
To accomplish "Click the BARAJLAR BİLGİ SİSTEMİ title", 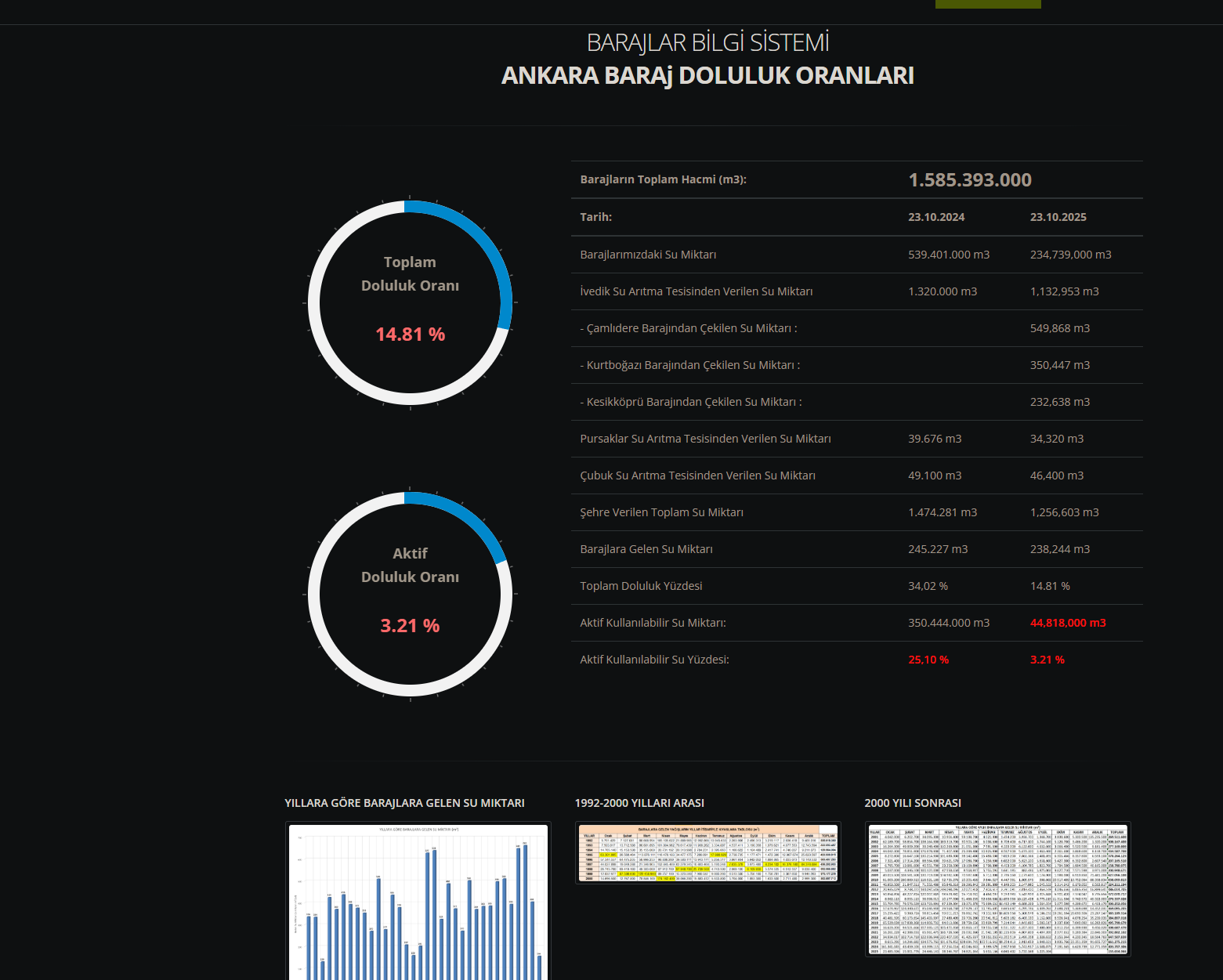I will (707, 42).
